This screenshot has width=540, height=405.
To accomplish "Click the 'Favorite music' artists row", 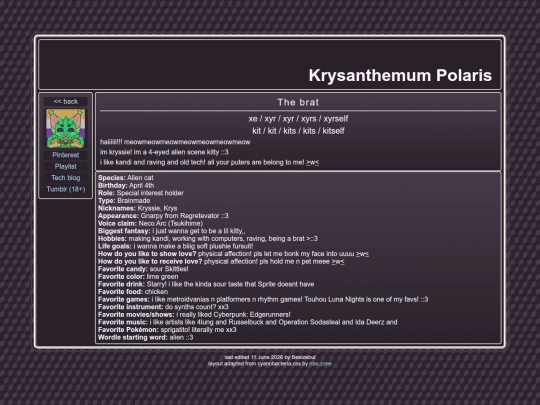I will pos(248,322).
